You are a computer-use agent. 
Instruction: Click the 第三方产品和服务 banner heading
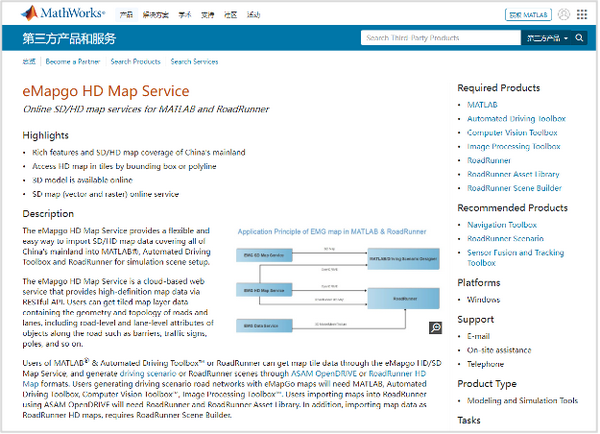coord(69,38)
